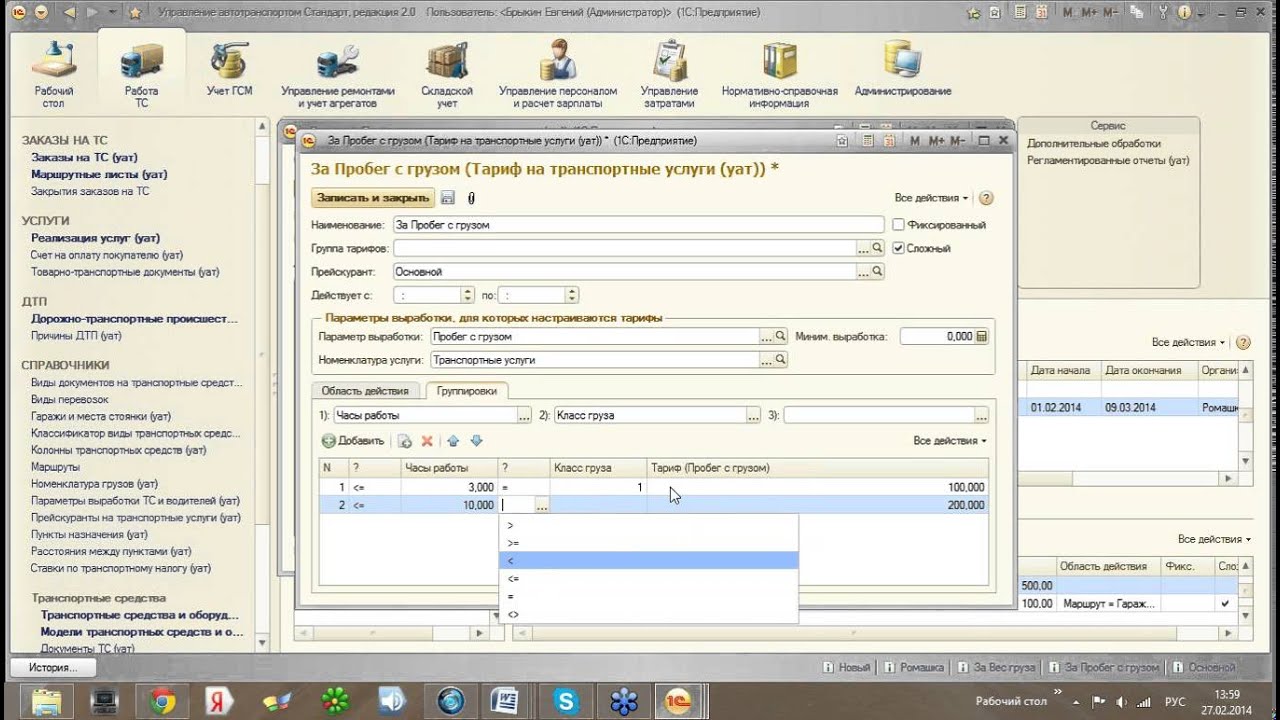Open Skype from the Windows taskbar

tap(567, 700)
